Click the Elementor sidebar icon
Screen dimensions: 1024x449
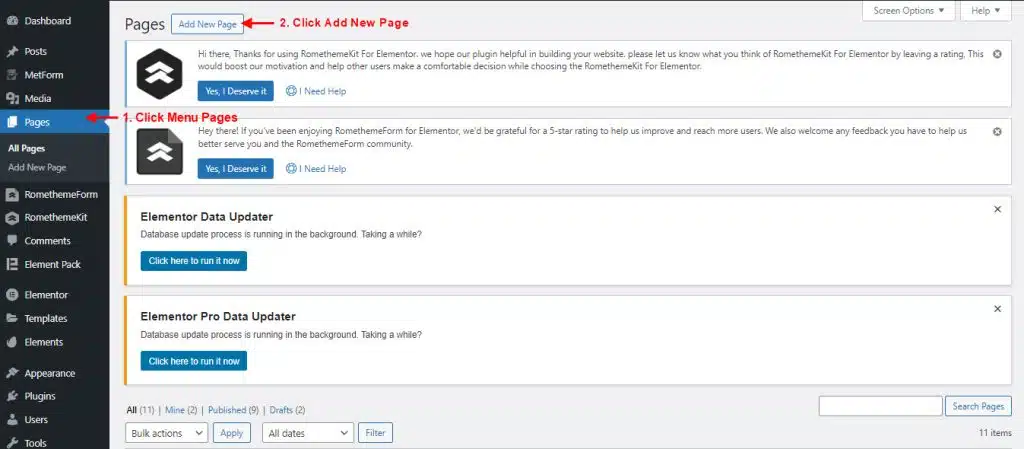12,295
